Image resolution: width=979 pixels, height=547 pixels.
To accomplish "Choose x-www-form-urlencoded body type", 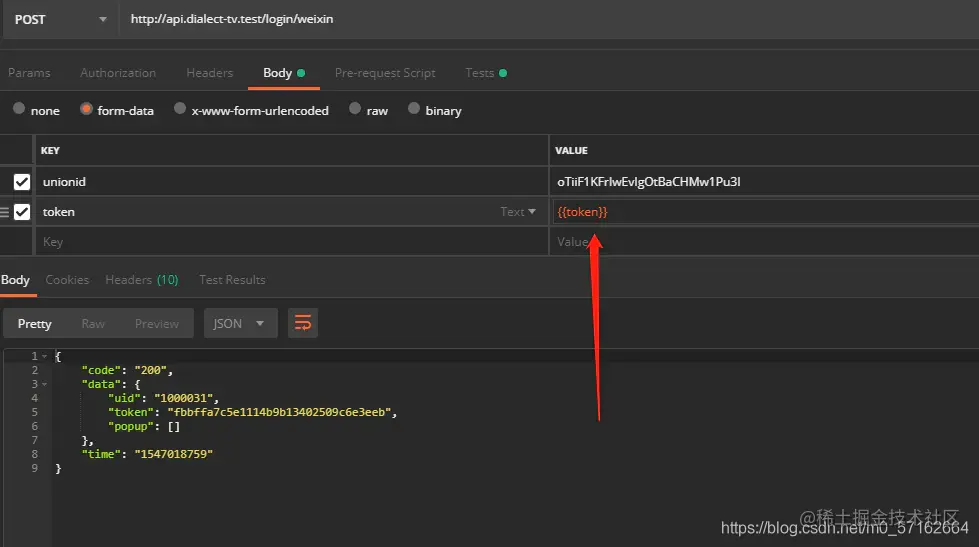I will pyautogui.click(x=180, y=109).
